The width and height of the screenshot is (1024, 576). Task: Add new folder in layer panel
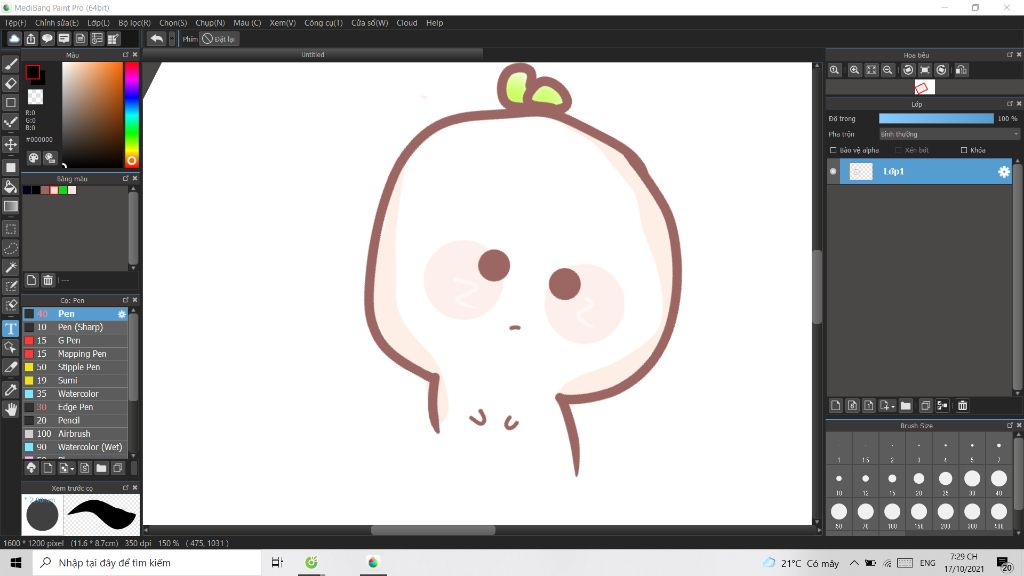pyautogui.click(x=905, y=406)
